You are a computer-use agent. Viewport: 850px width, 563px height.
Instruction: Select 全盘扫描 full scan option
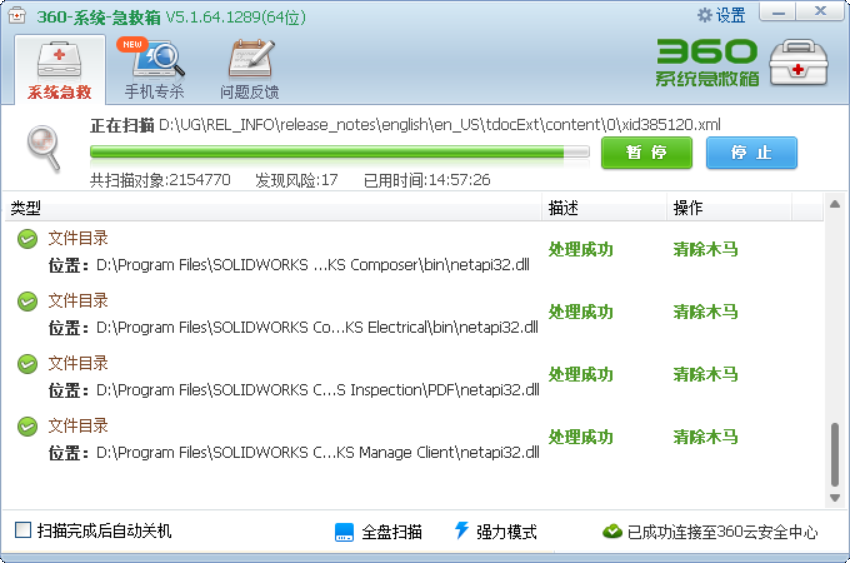pos(378,532)
